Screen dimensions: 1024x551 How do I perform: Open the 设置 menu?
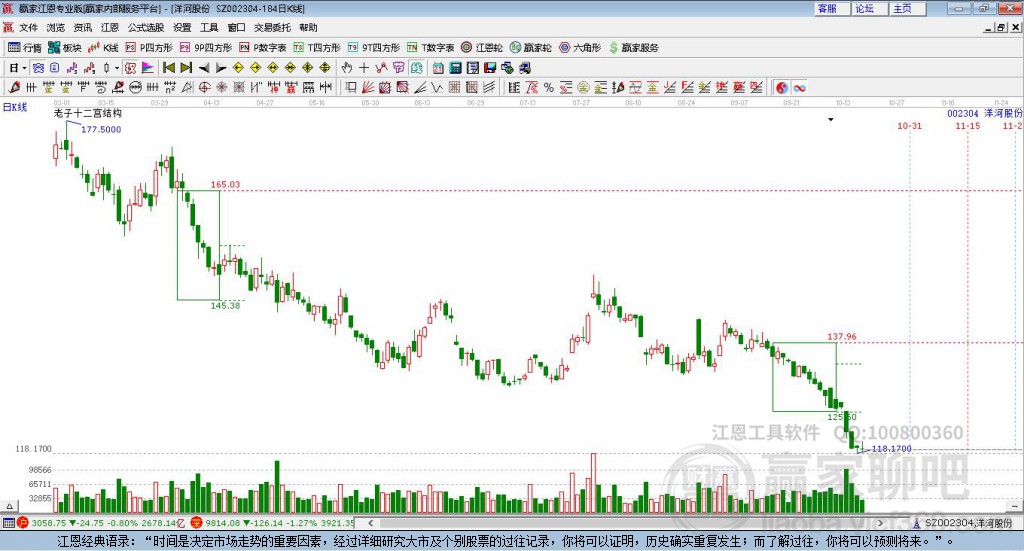[182, 27]
